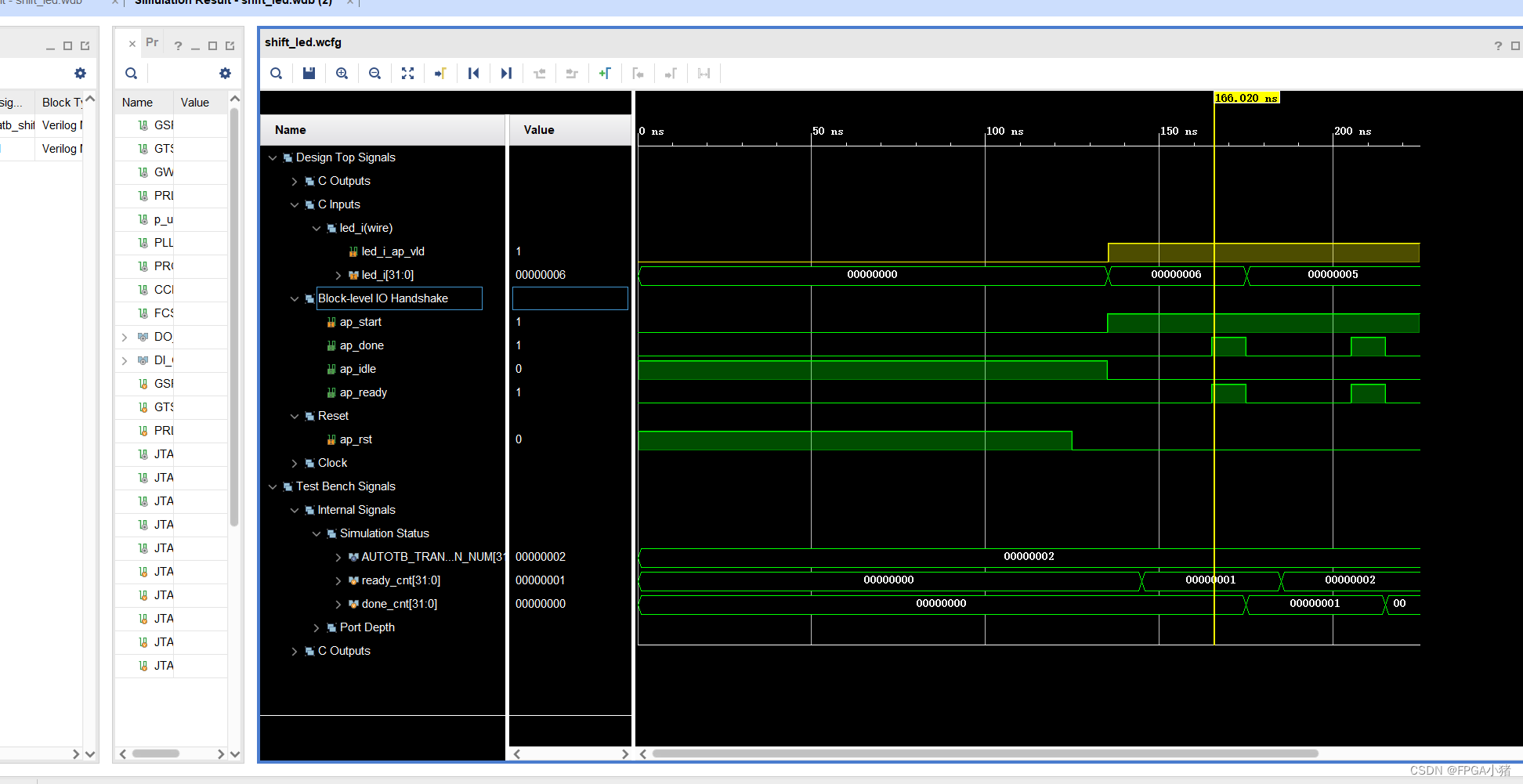Screen dimensions: 1523x784
Task: Expand the led_i[31:0] bus
Action: (338, 275)
